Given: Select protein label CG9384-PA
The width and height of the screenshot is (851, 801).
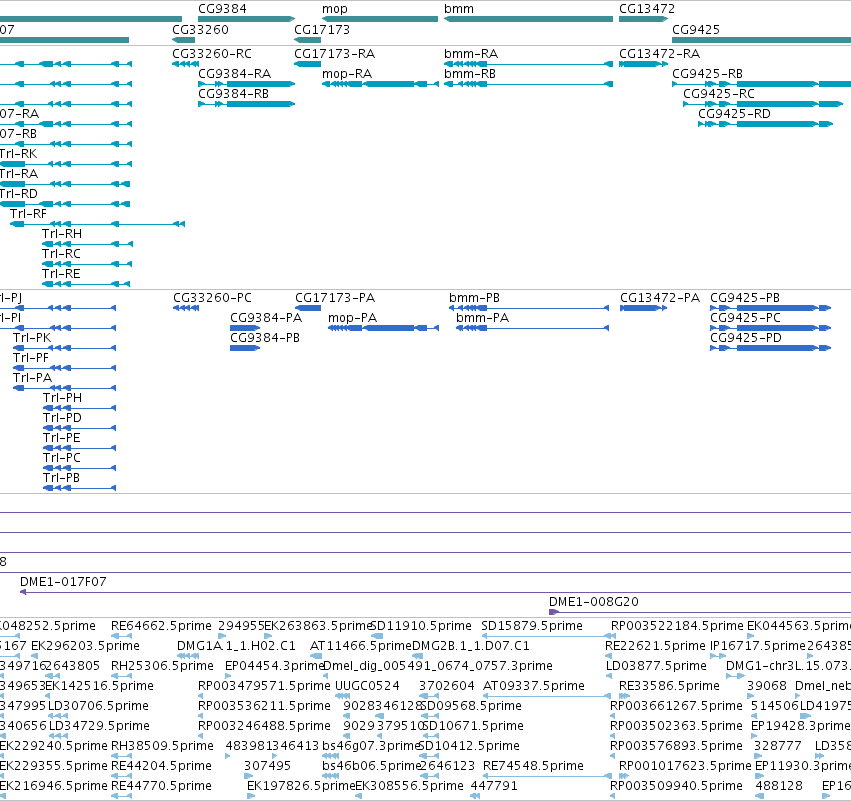Looking at the screenshot, I should point(266,318).
